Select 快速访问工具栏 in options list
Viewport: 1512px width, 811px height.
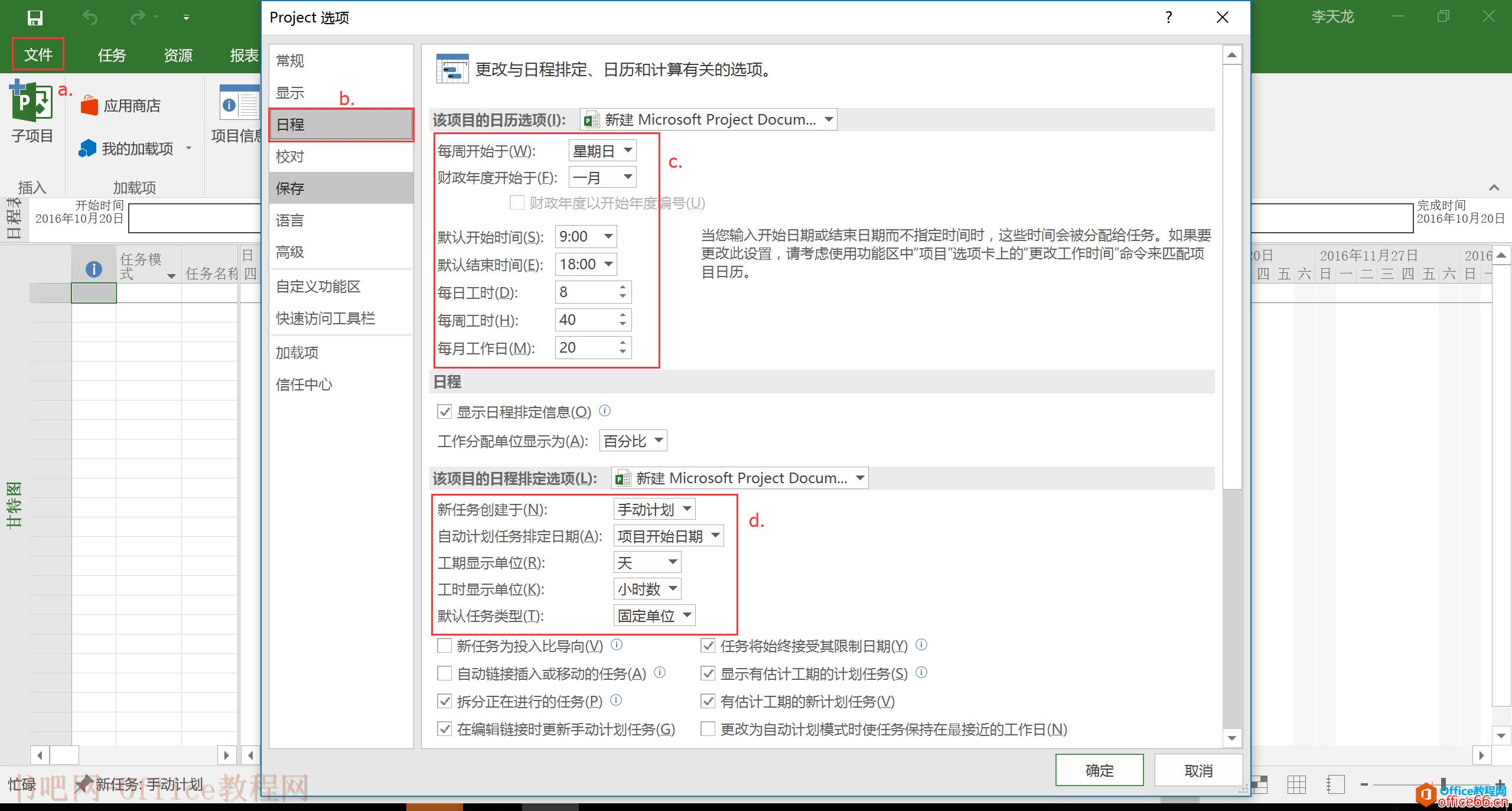click(341, 318)
